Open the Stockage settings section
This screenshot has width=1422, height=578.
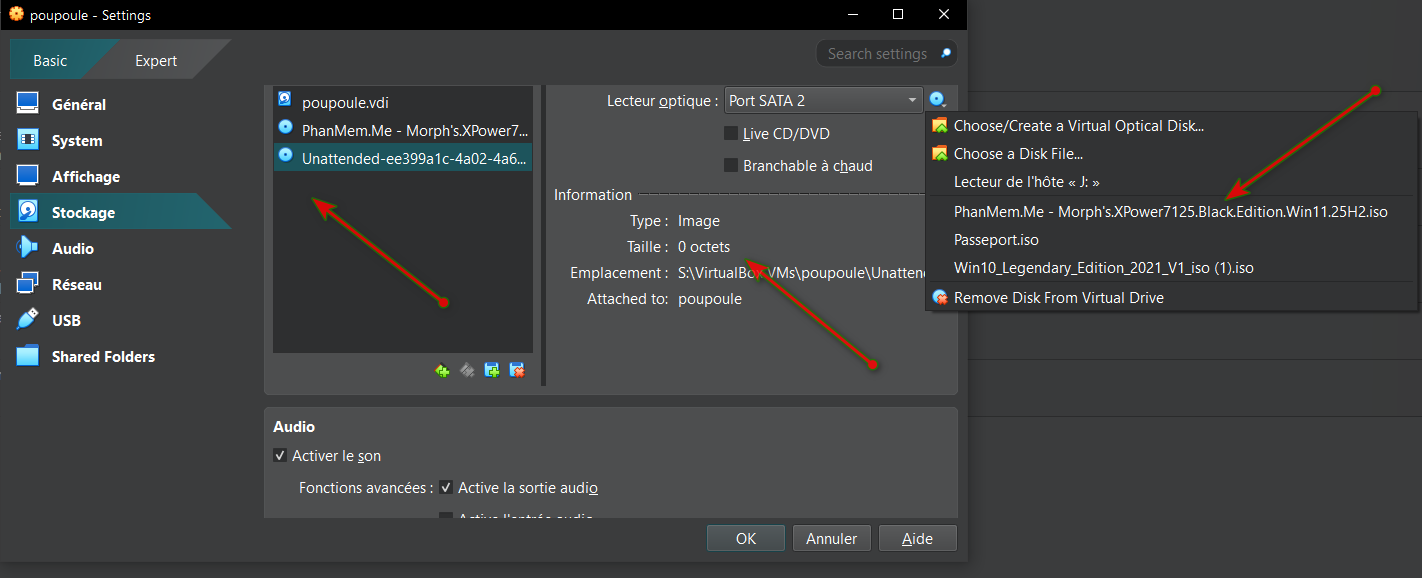pos(83,213)
